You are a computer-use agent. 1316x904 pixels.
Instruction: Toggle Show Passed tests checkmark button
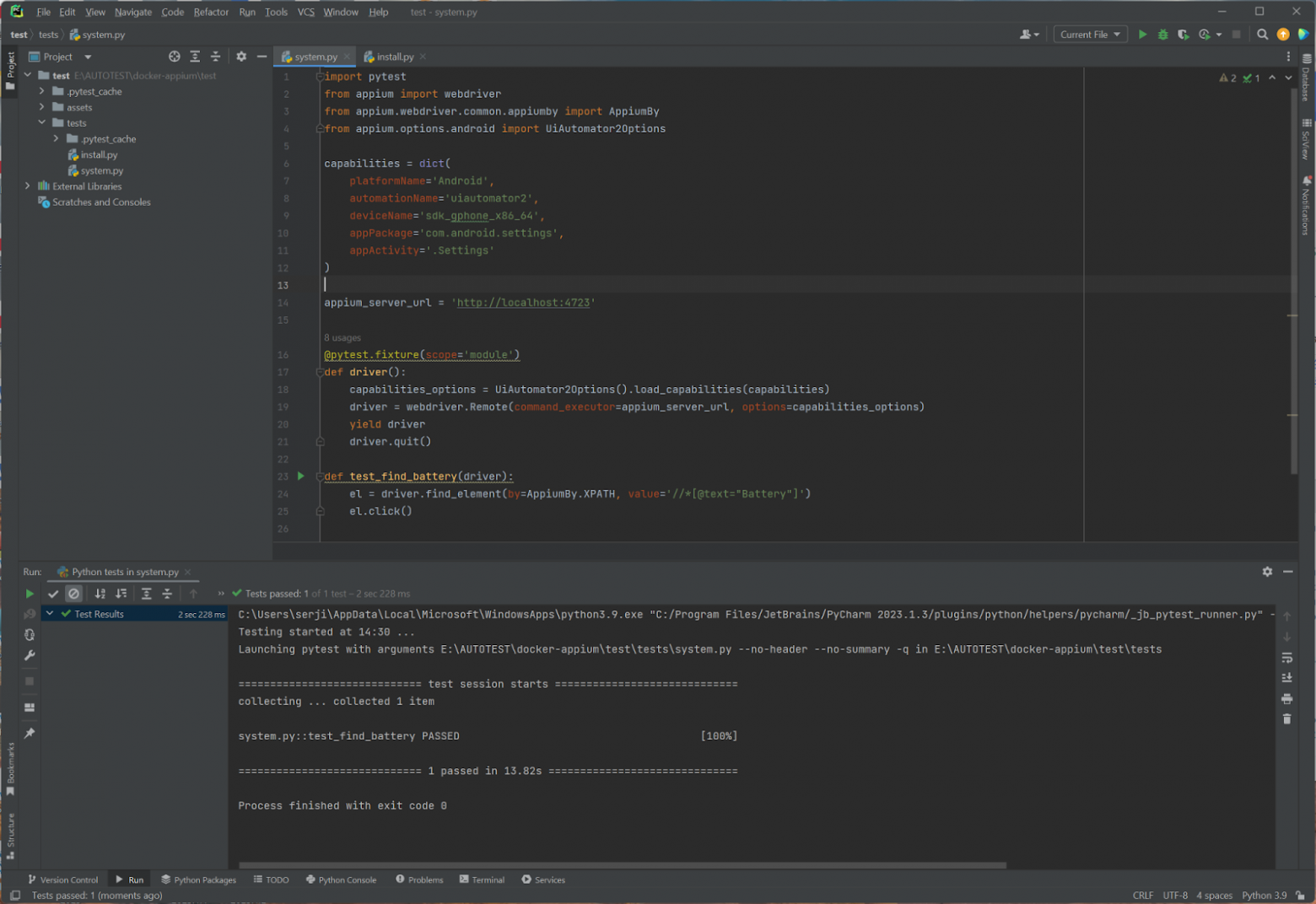(53, 594)
